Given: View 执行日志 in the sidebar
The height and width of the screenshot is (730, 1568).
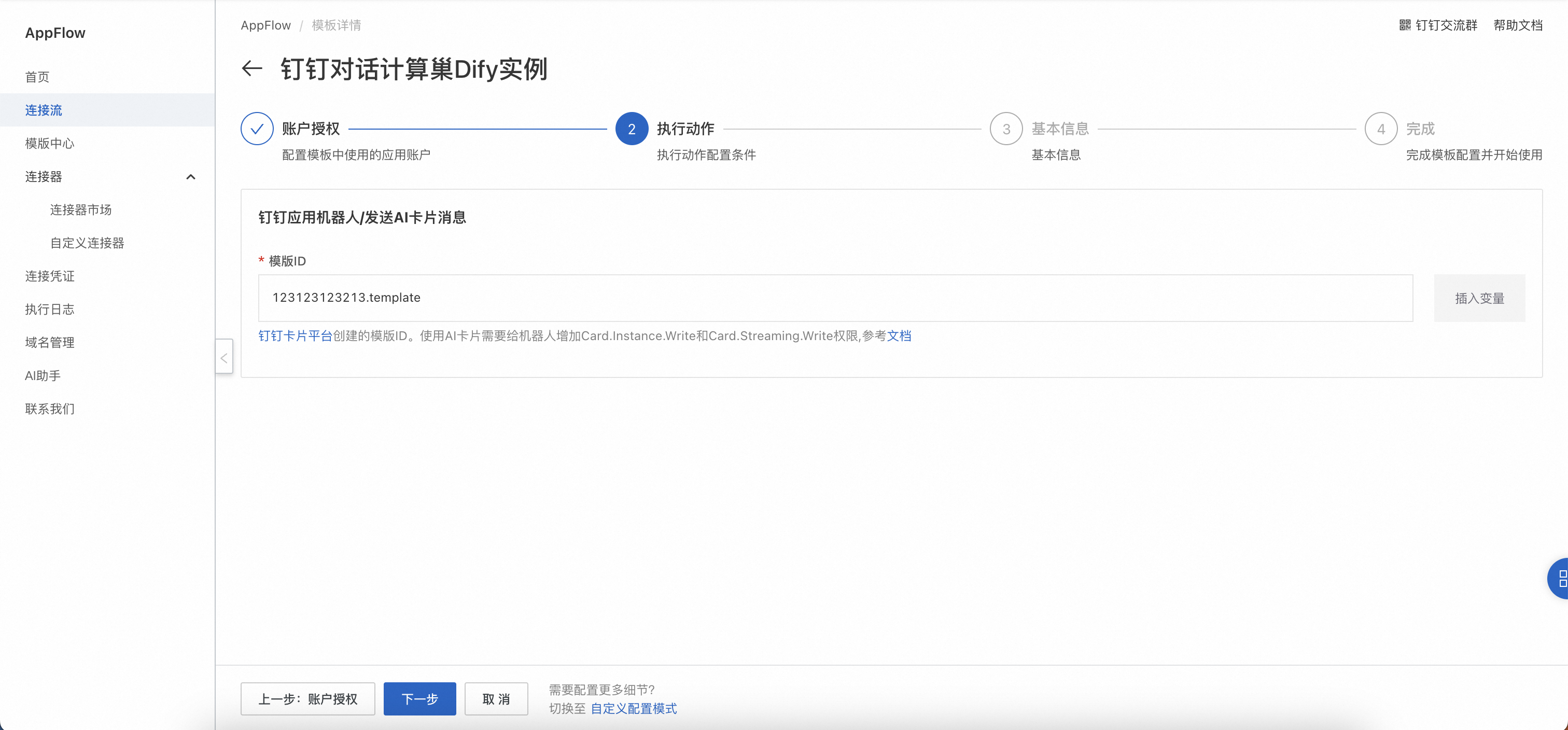Looking at the screenshot, I should (50, 310).
